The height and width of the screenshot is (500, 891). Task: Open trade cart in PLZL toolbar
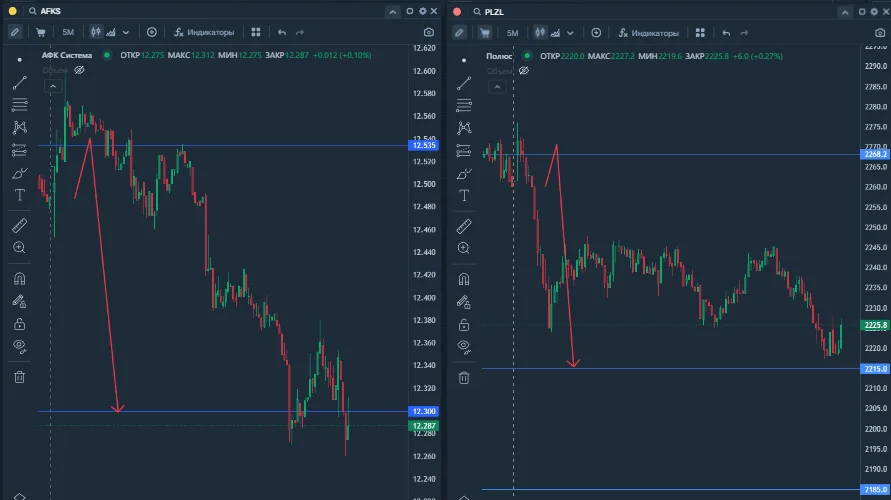(x=485, y=33)
